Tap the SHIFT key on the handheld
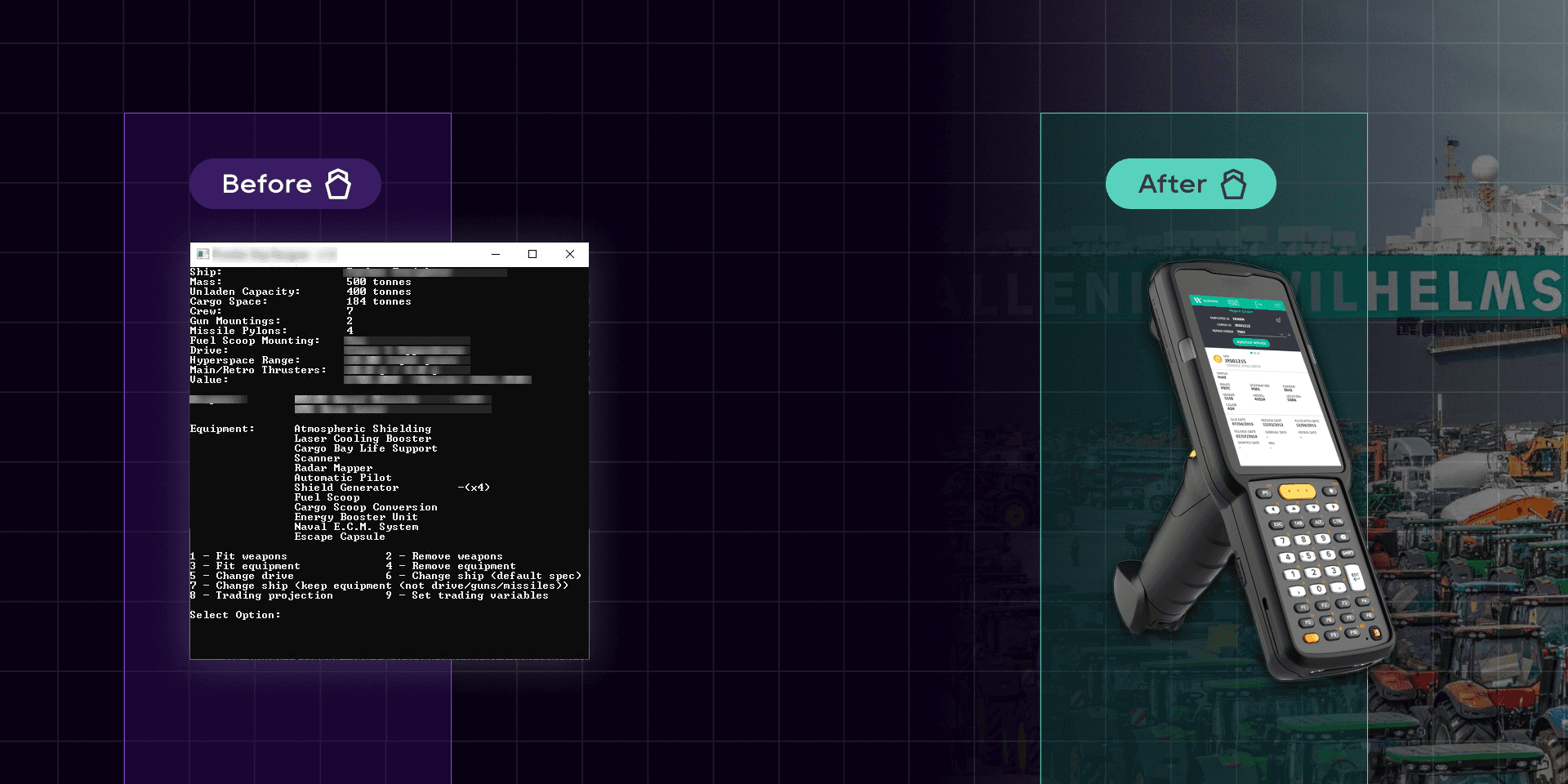The height and width of the screenshot is (784, 1568). point(1347,553)
